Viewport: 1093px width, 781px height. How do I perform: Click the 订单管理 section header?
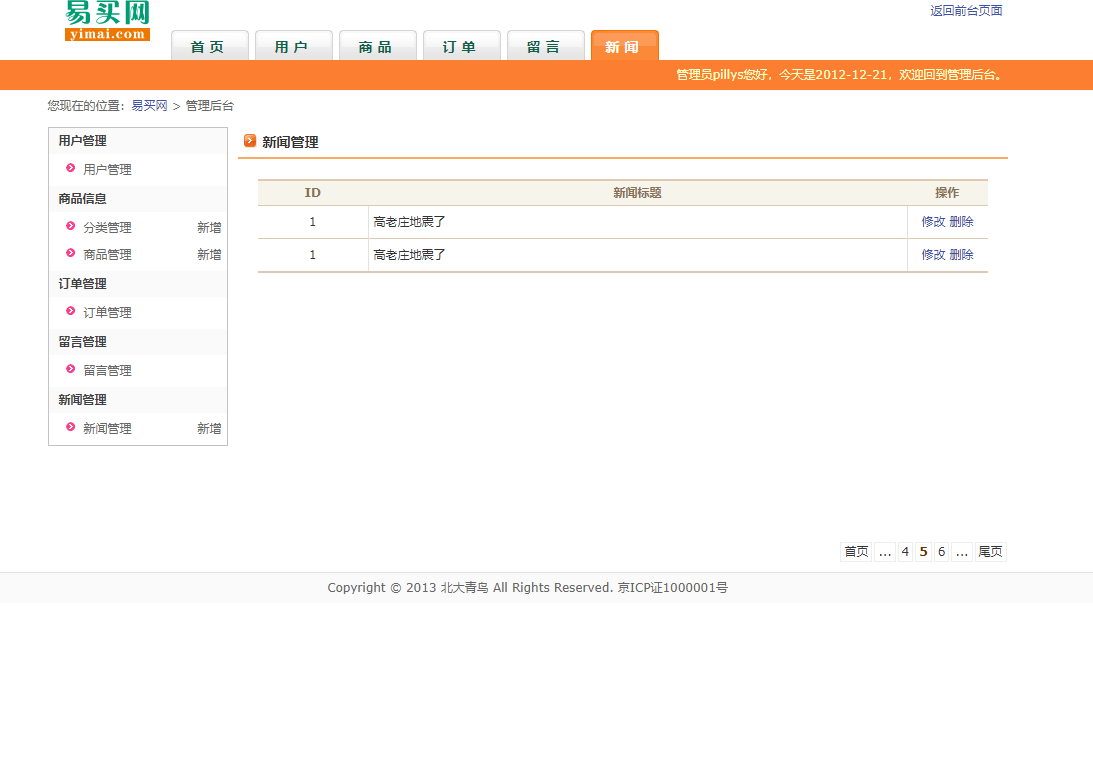pos(82,284)
